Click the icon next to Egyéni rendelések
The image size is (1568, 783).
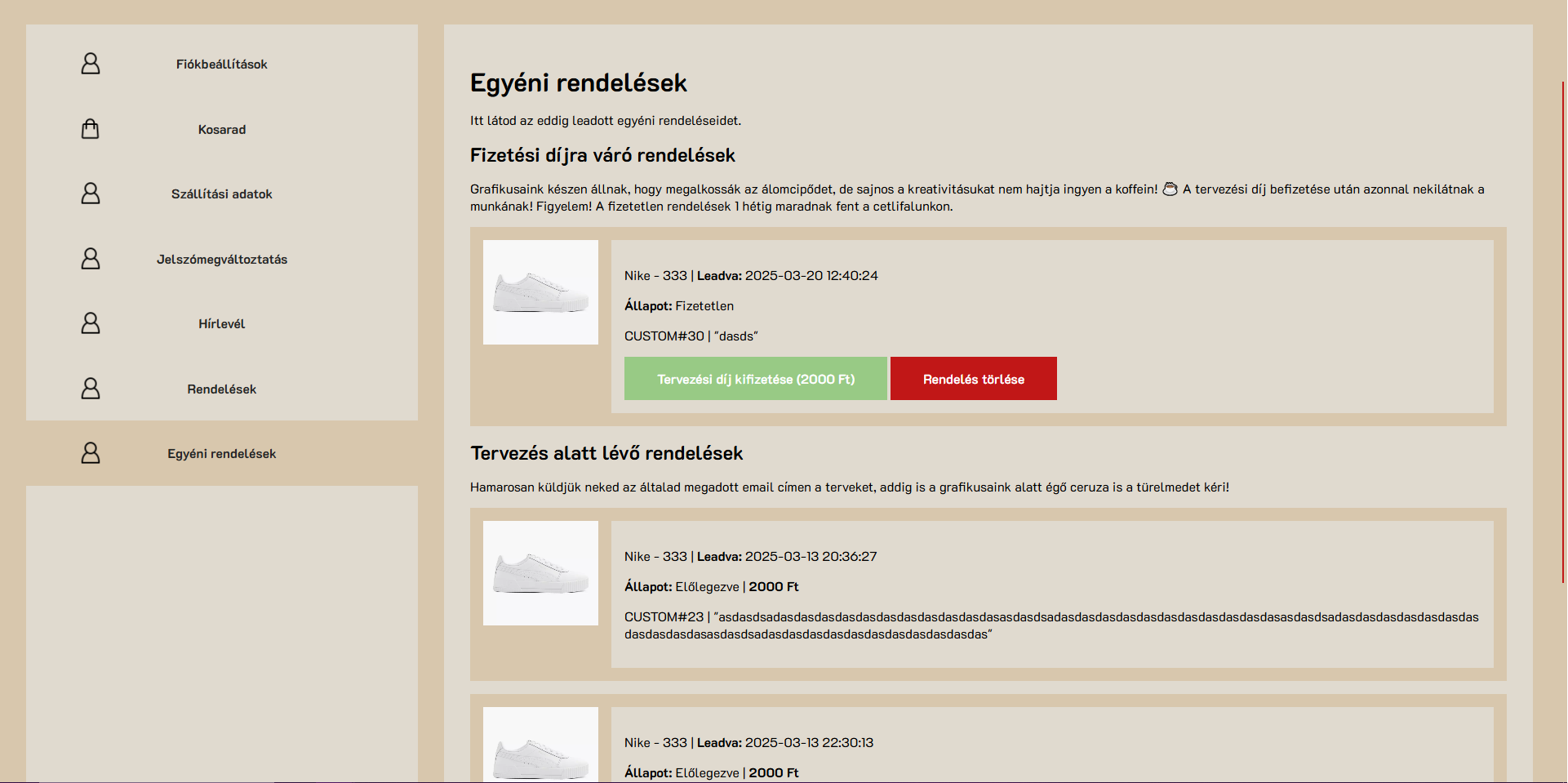91,453
